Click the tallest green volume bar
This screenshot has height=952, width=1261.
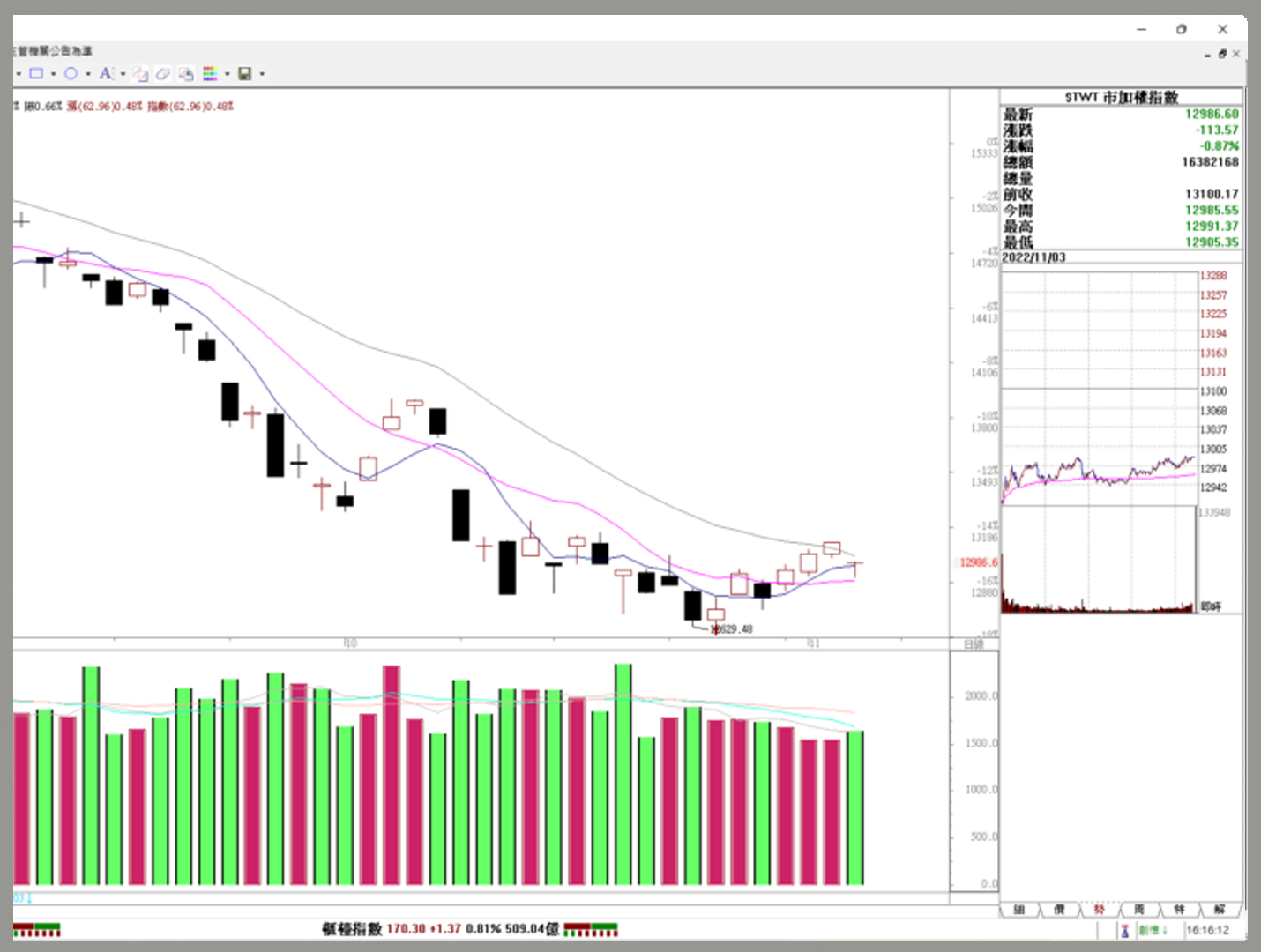(x=623, y=775)
